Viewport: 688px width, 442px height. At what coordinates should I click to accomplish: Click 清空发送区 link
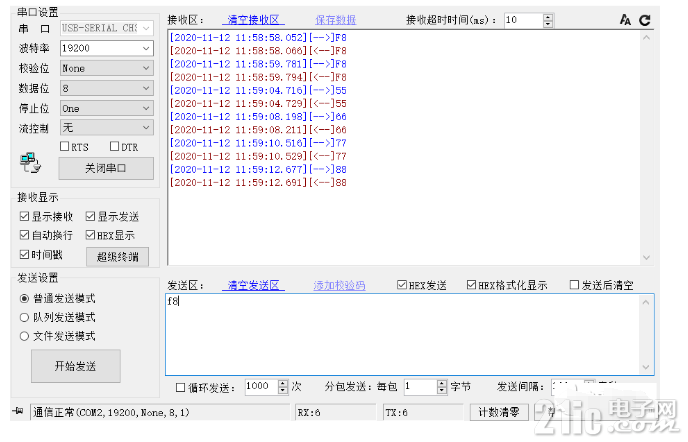[x=254, y=285]
